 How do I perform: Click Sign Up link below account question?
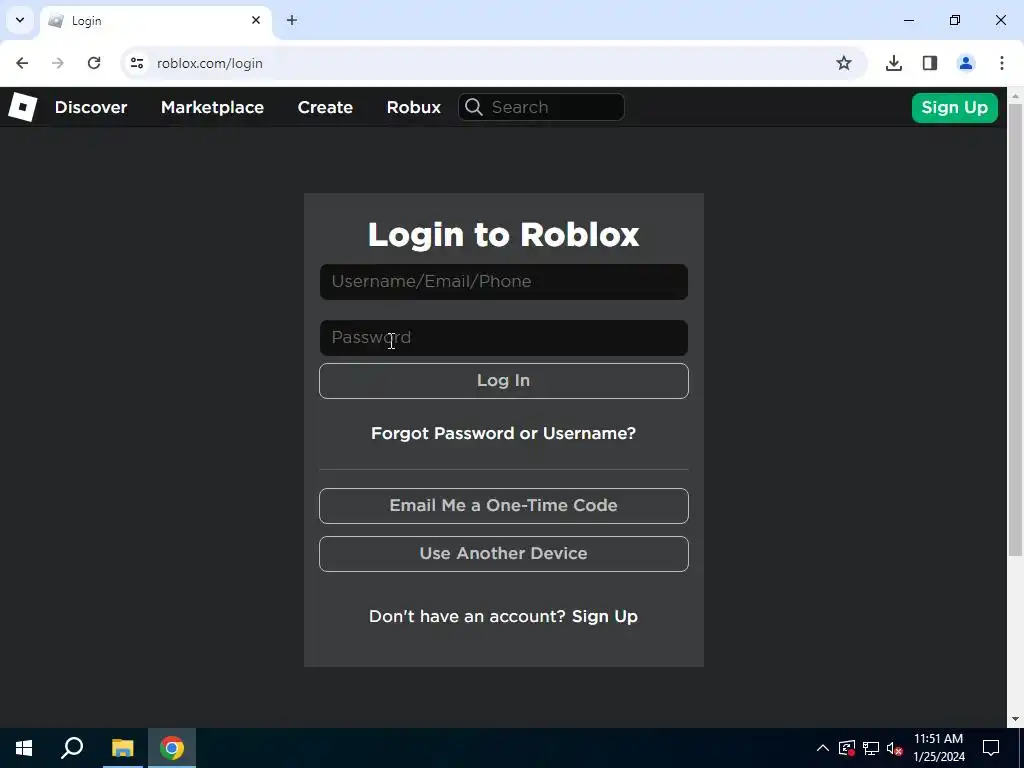click(x=605, y=616)
